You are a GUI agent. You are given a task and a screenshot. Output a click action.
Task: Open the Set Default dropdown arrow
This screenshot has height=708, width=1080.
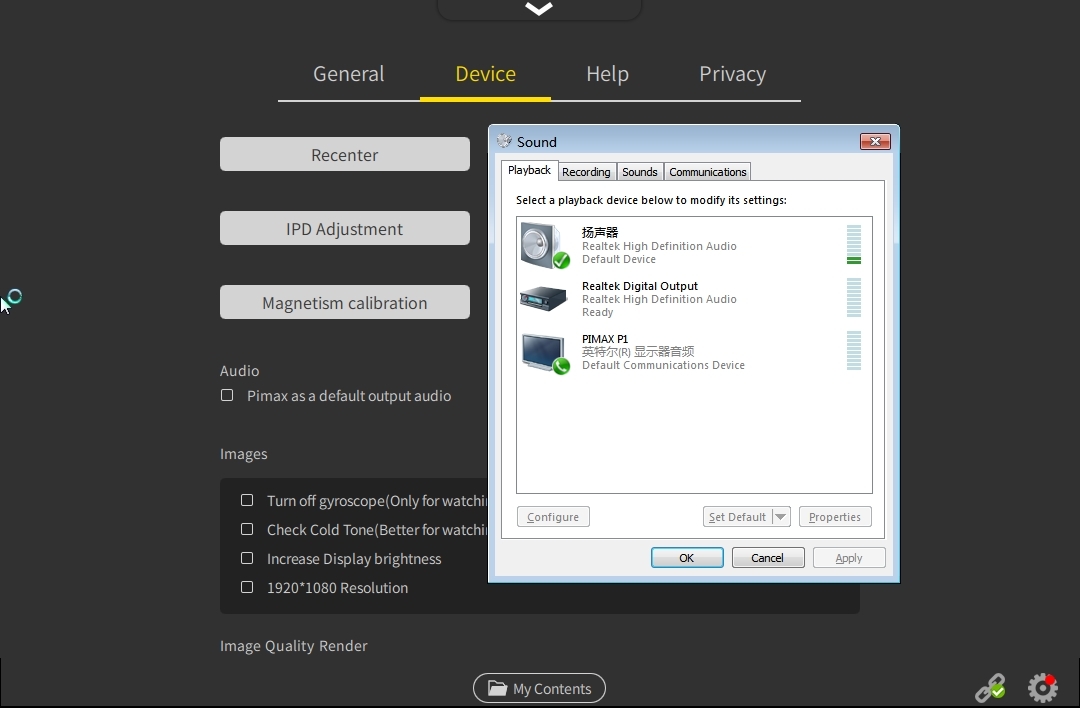(x=781, y=517)
